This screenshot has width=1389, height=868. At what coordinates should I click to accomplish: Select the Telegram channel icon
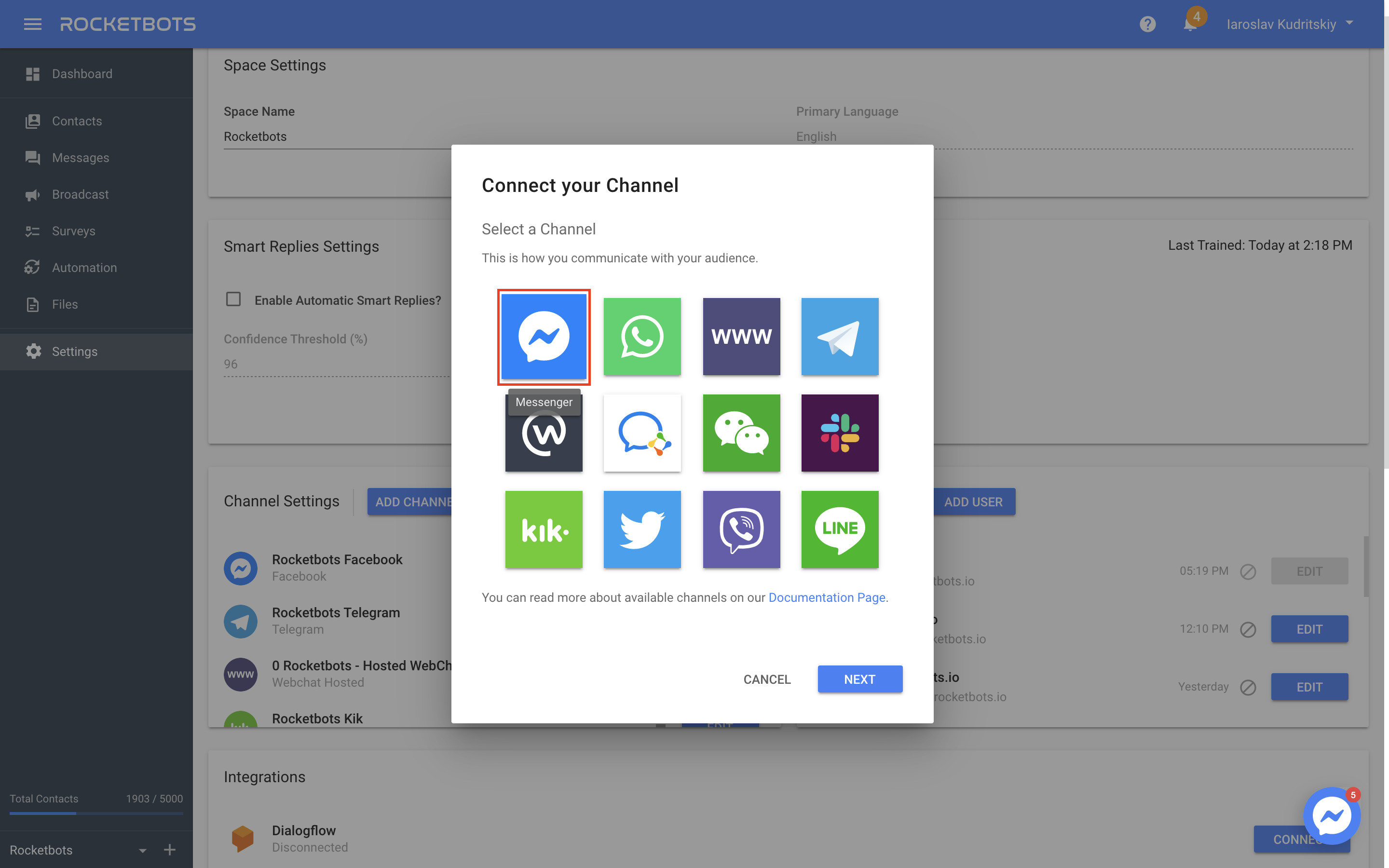pyautogui.click(x=840, y=336)
